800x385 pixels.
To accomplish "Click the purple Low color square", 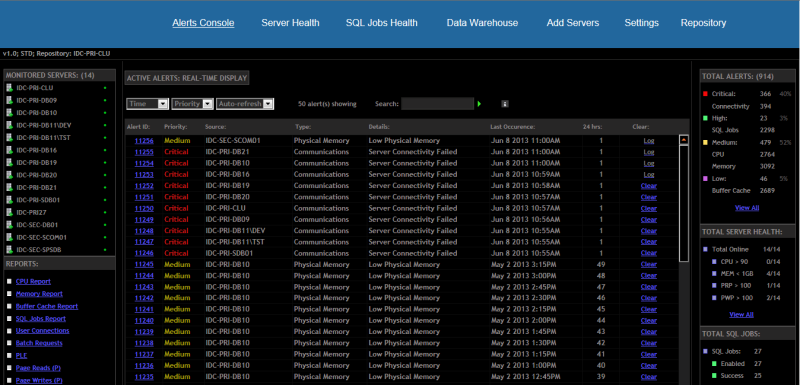I will [x=706, y=179].
